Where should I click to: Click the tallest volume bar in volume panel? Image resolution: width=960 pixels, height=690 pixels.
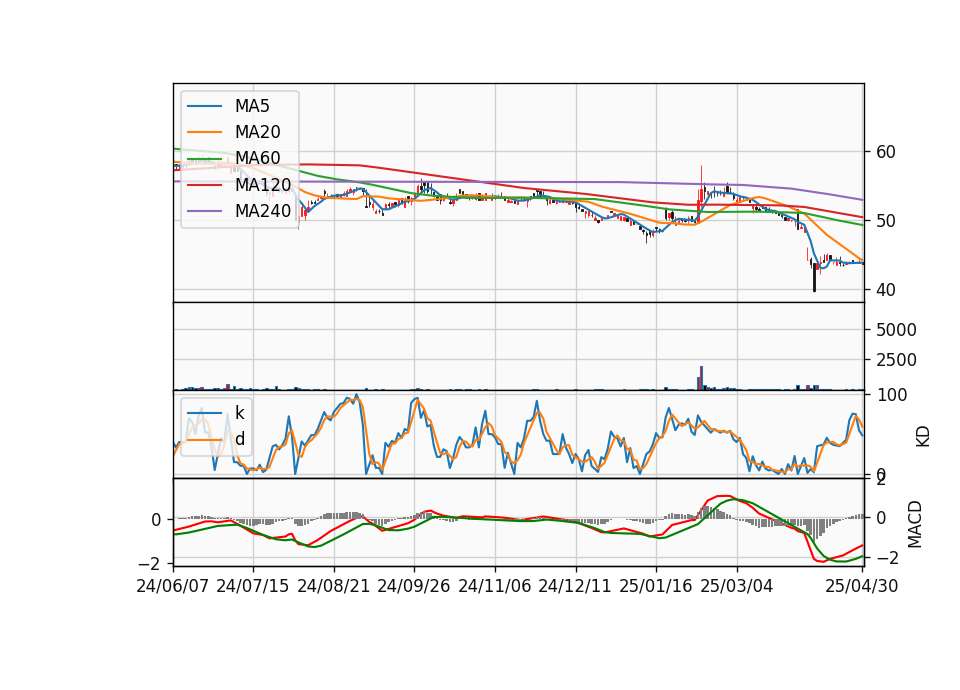point(702,378)
